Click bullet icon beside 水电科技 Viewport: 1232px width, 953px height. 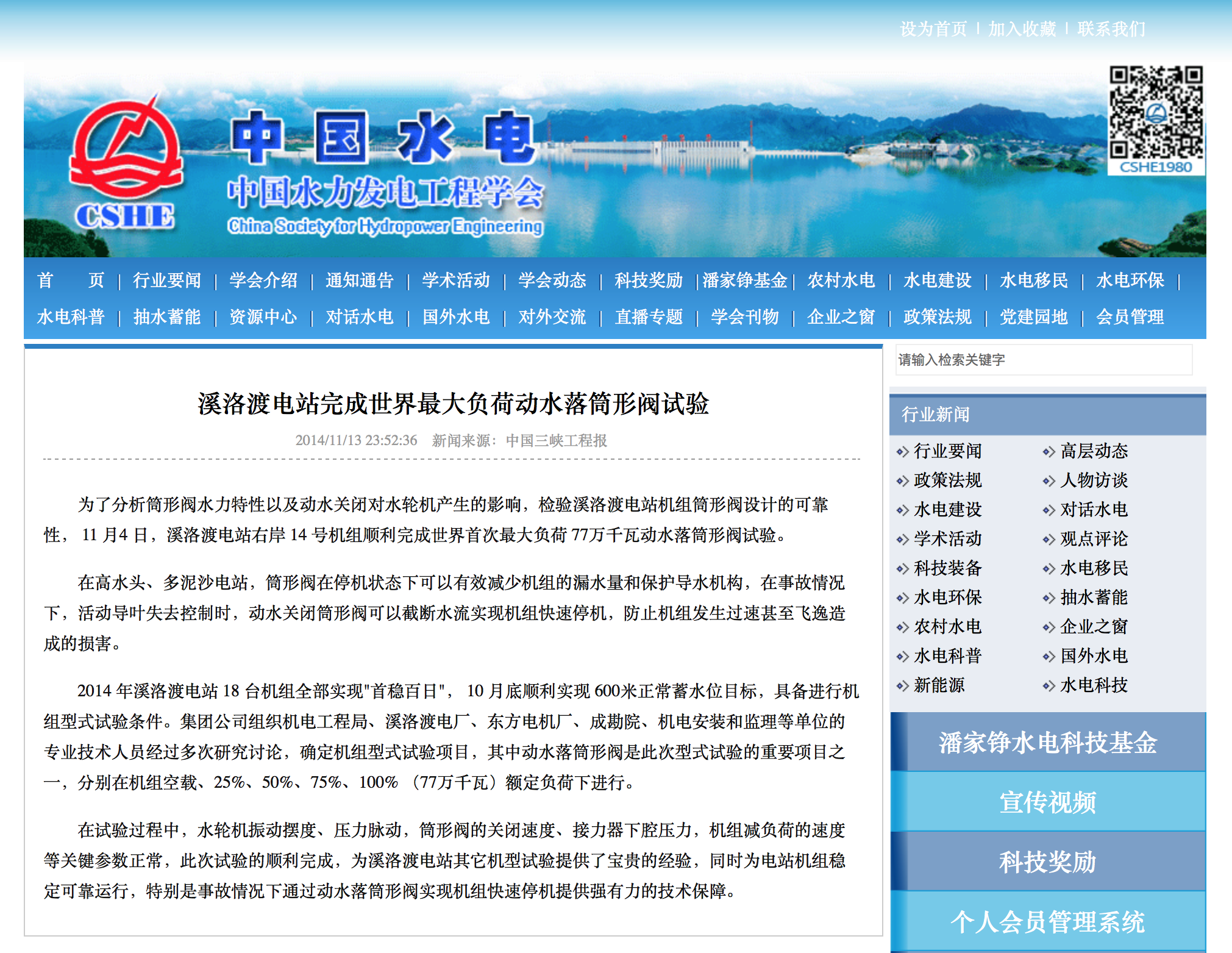(1049, 686)
